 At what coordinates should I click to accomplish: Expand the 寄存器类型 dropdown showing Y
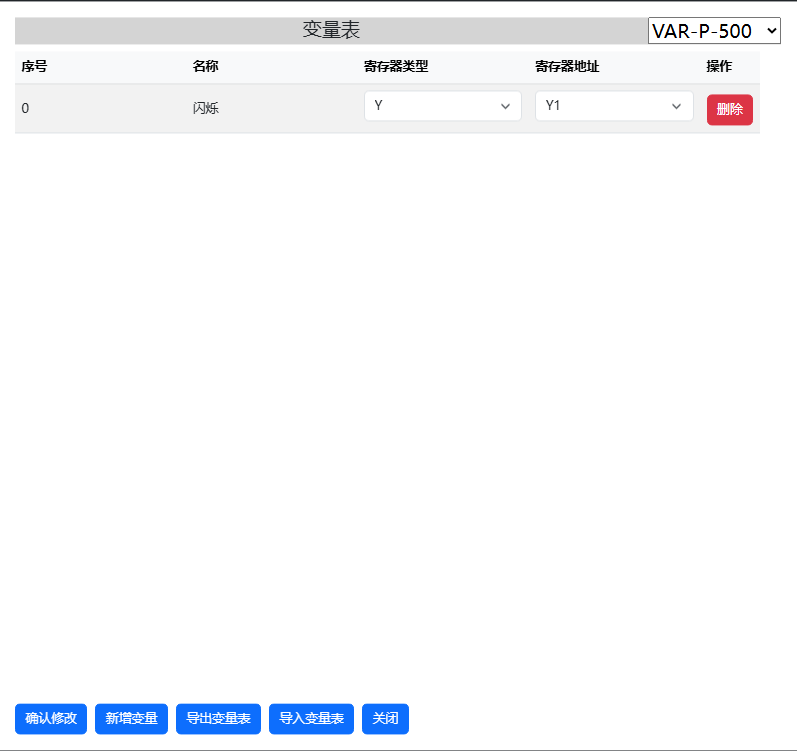(x=442, y=106)
